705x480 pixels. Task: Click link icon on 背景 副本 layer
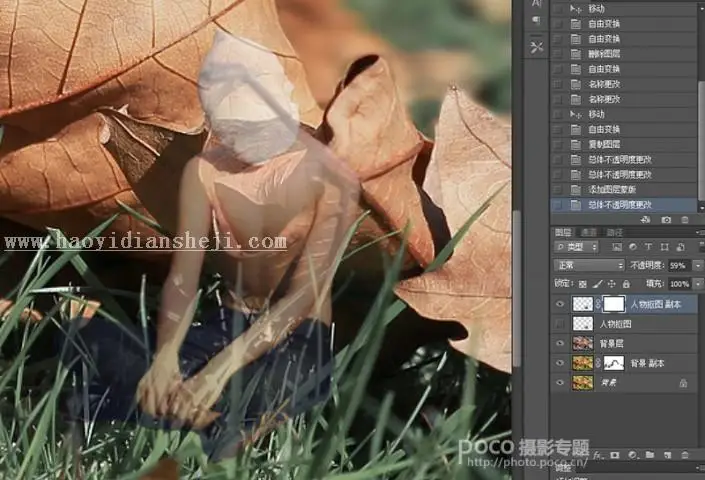pos(598,363)
